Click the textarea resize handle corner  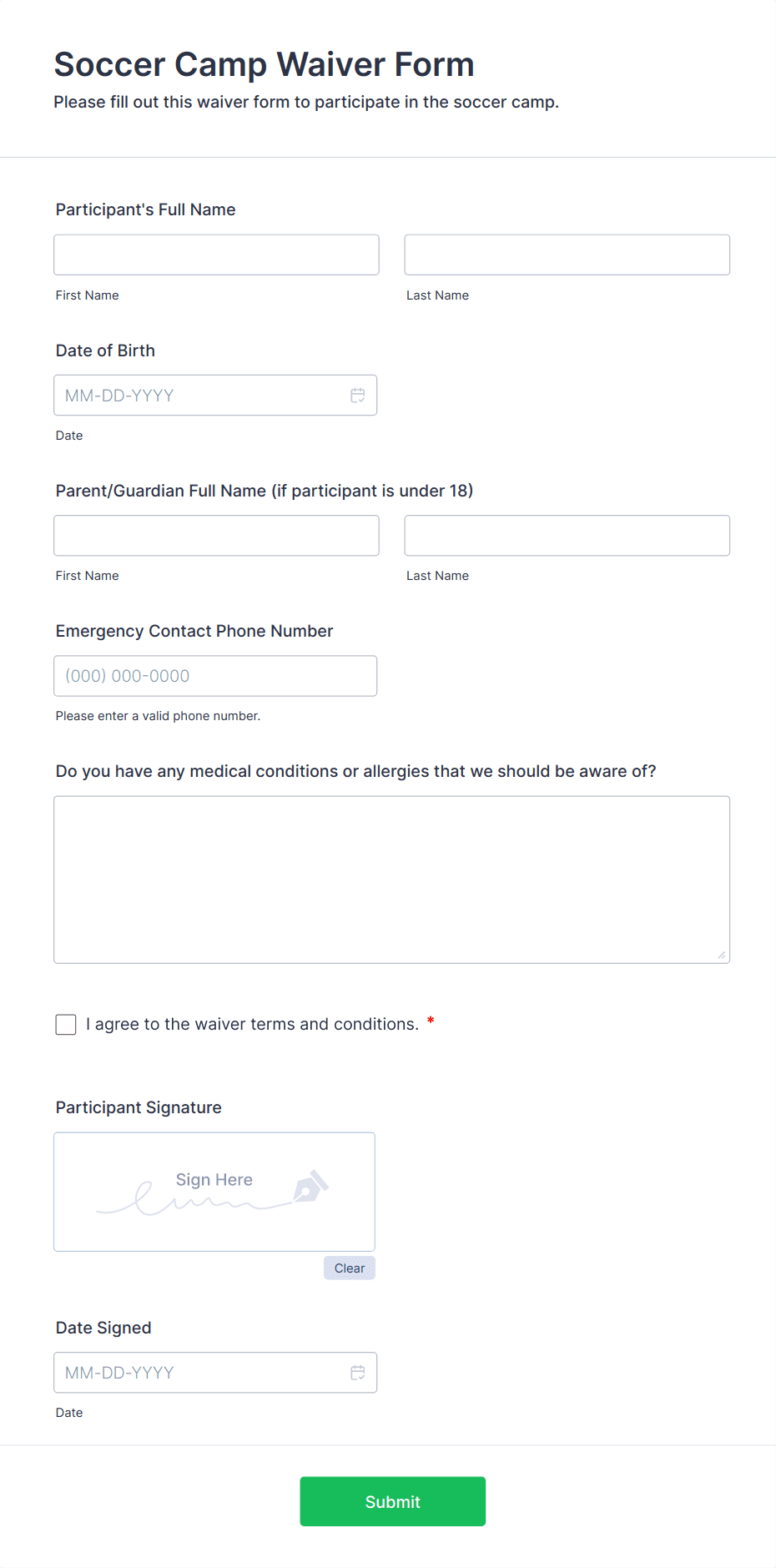(722, 955)
